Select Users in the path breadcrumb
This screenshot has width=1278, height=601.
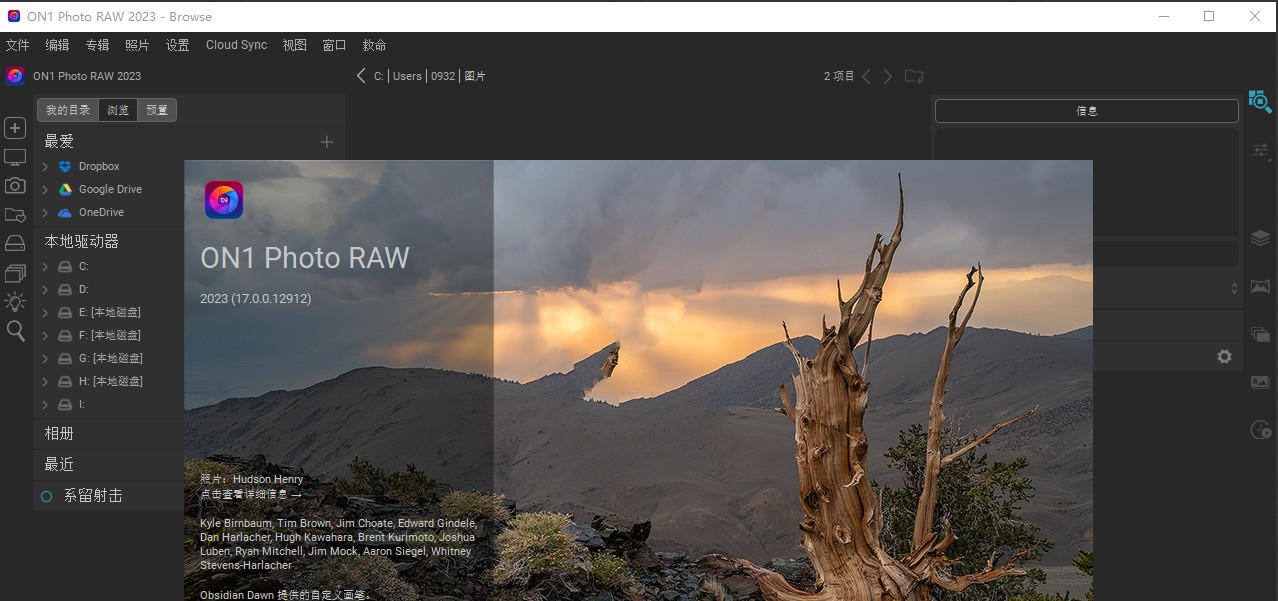click(407, 76)
